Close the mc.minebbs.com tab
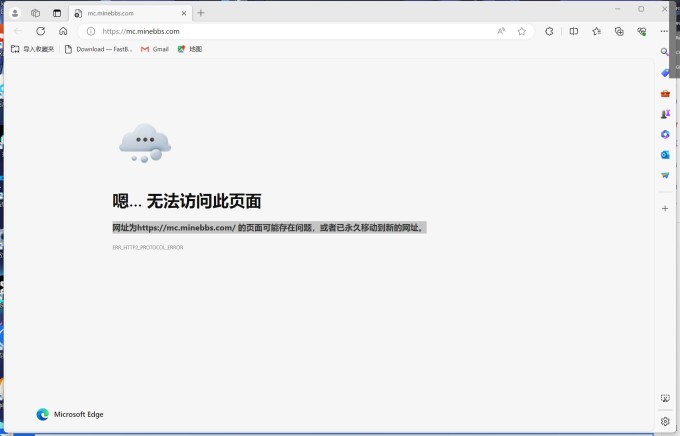 (x=184, y=13)
